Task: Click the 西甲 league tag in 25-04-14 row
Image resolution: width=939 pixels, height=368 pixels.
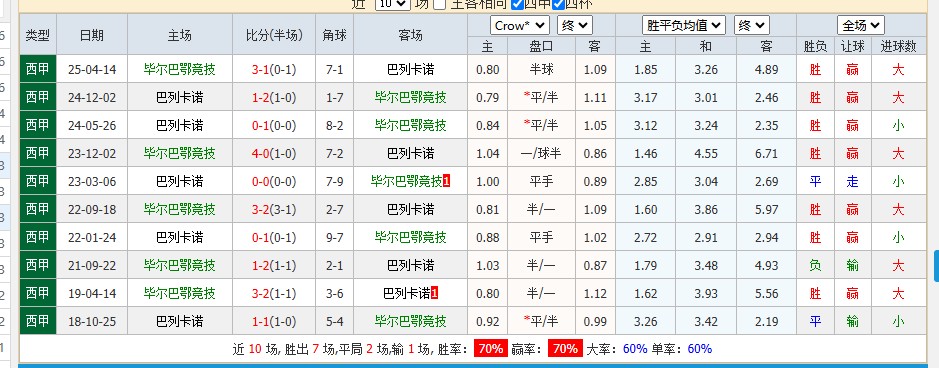Action: point(38,69)
